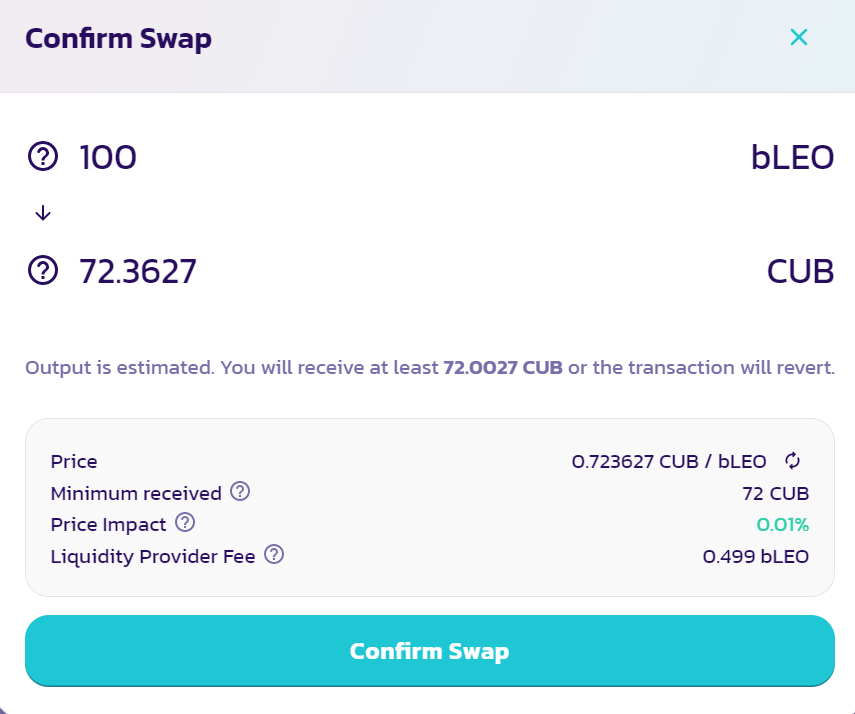The height and width of the screenshot is (714, 855).
Task: Click the 72.3627 output amount
Action: pyautogui.click(x=138, y=270)
